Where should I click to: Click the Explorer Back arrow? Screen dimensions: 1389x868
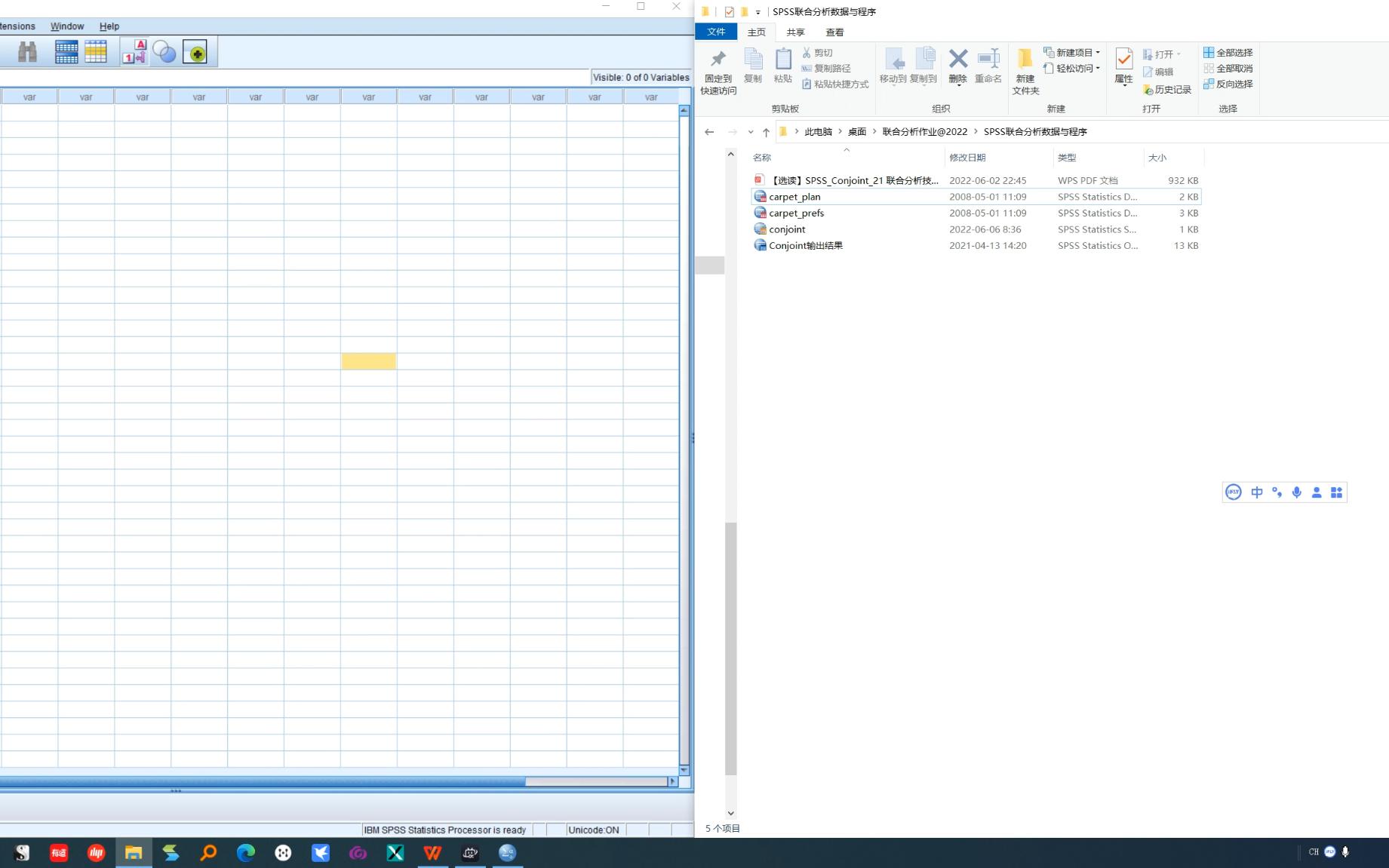point(709,132)
